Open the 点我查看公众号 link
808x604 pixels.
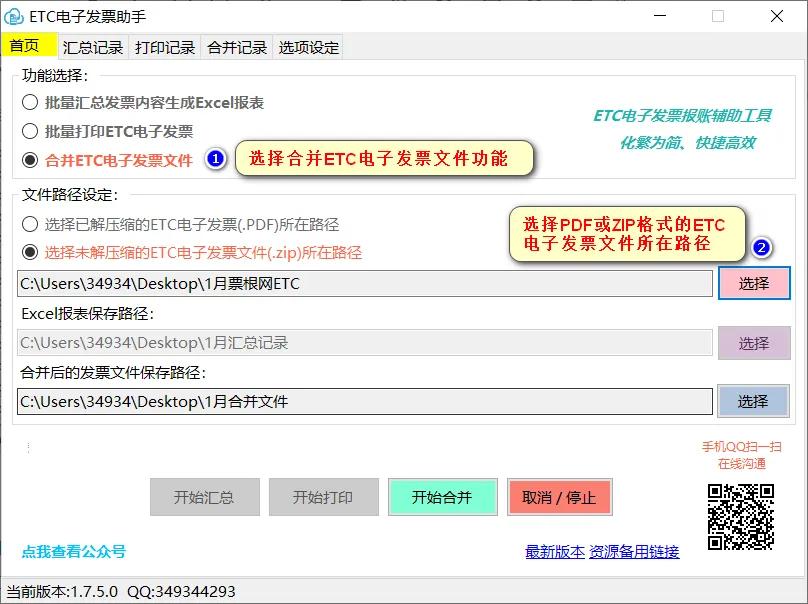74,551
